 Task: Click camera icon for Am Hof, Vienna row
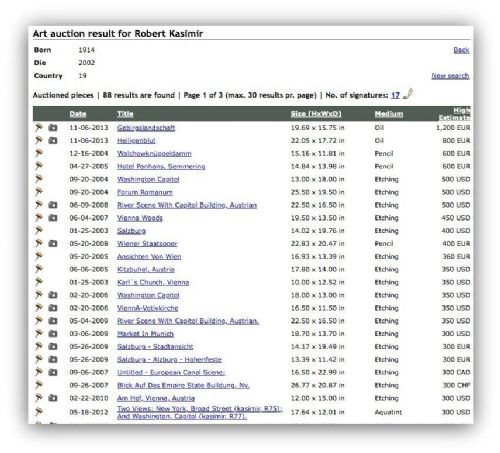[x=53, y=398]
